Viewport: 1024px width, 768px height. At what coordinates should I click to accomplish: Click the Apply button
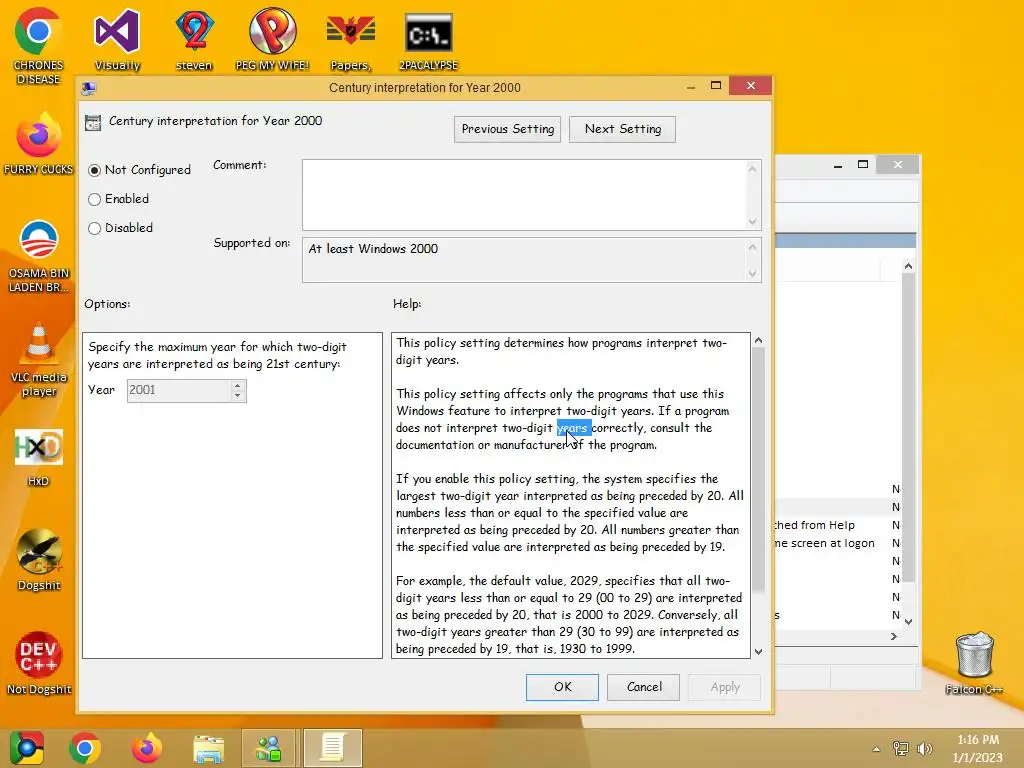(x=725, y=687)
